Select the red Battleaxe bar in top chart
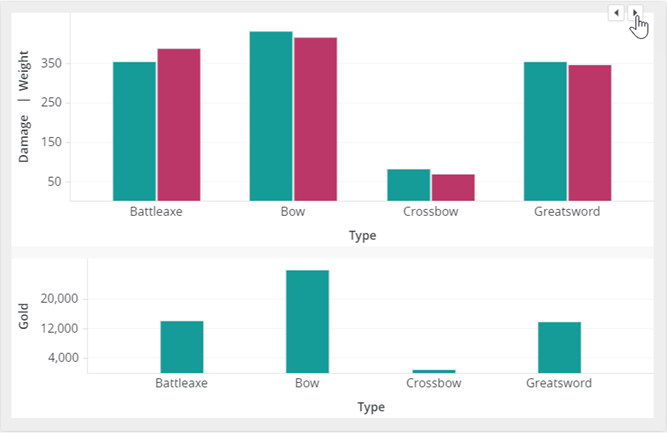667x433 pixels. pos(178,125)
